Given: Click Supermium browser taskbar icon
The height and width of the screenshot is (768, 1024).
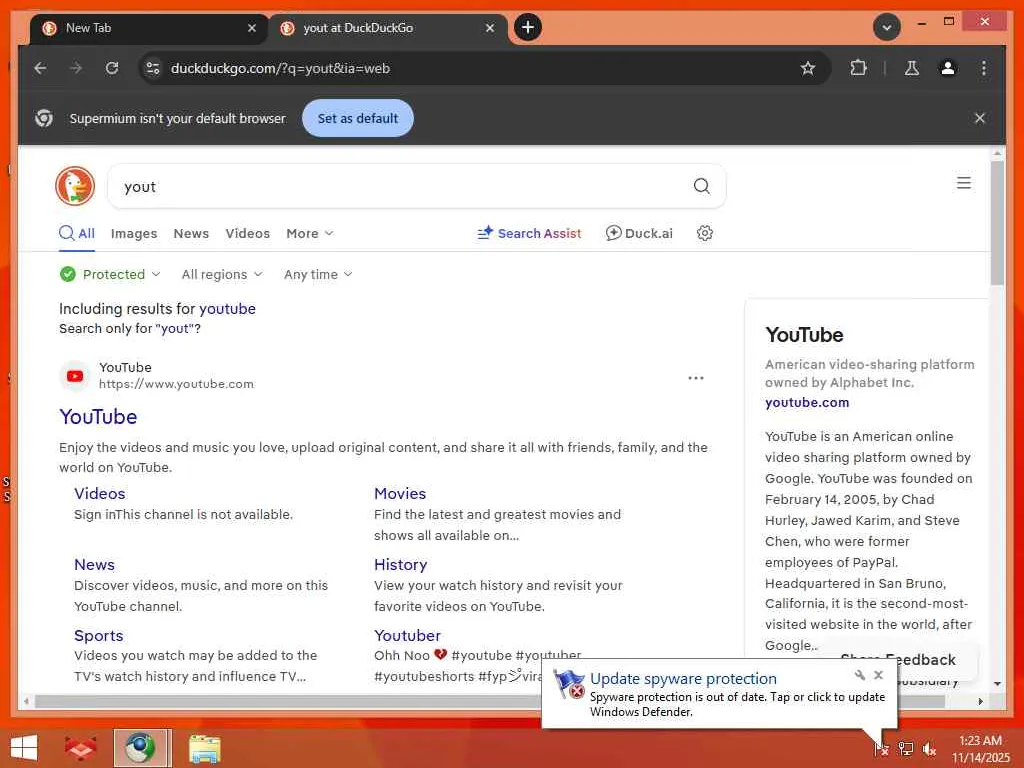Looking at the screenshot, I should pos(142,748).
